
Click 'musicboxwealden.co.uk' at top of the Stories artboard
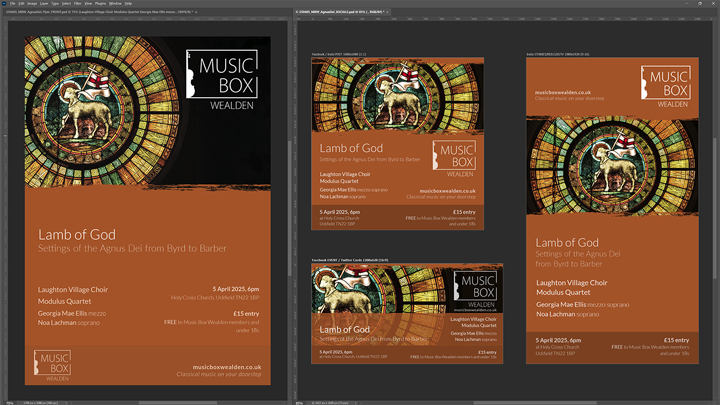(563, 92)
